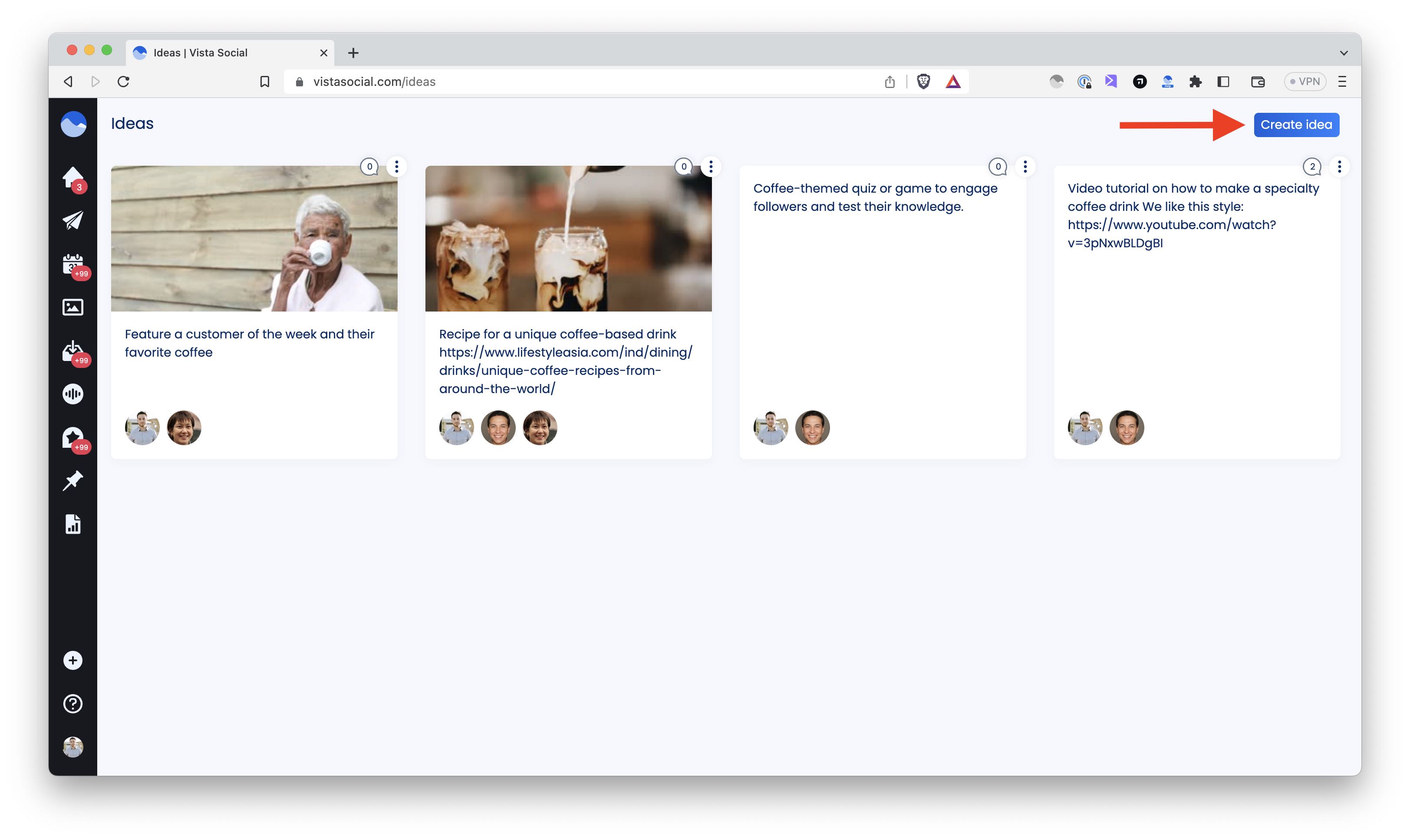The image size is (1410, 840).
Task: Select the paper plane publishing icon
Action: (72, 221)
